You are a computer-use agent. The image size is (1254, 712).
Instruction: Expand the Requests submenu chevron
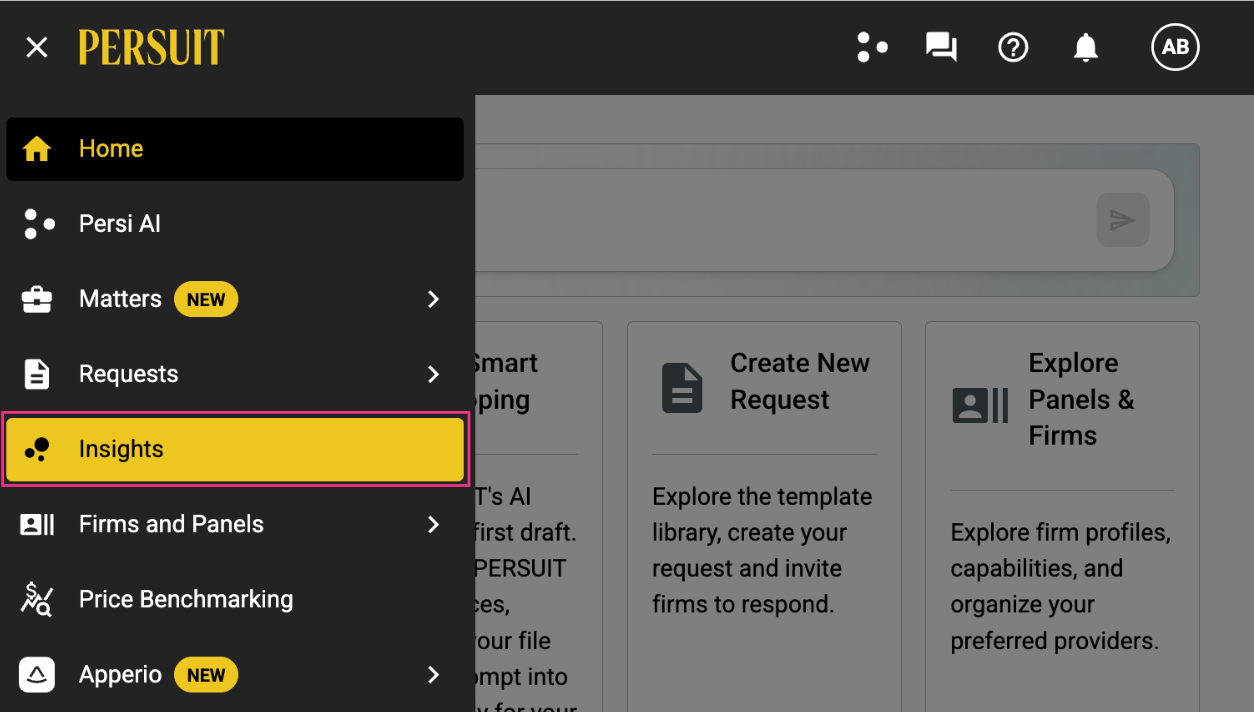433,374
